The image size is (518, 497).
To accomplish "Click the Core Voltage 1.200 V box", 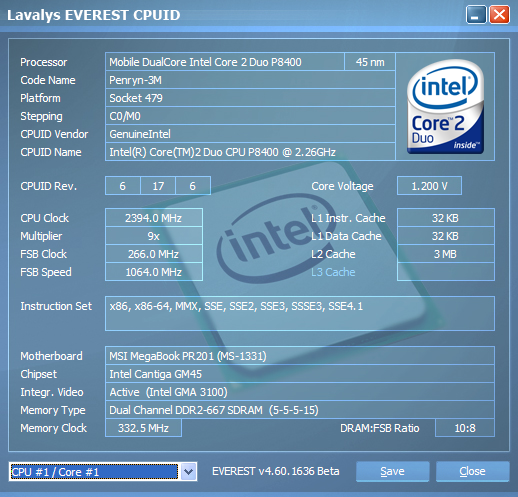I will [429, 186].
